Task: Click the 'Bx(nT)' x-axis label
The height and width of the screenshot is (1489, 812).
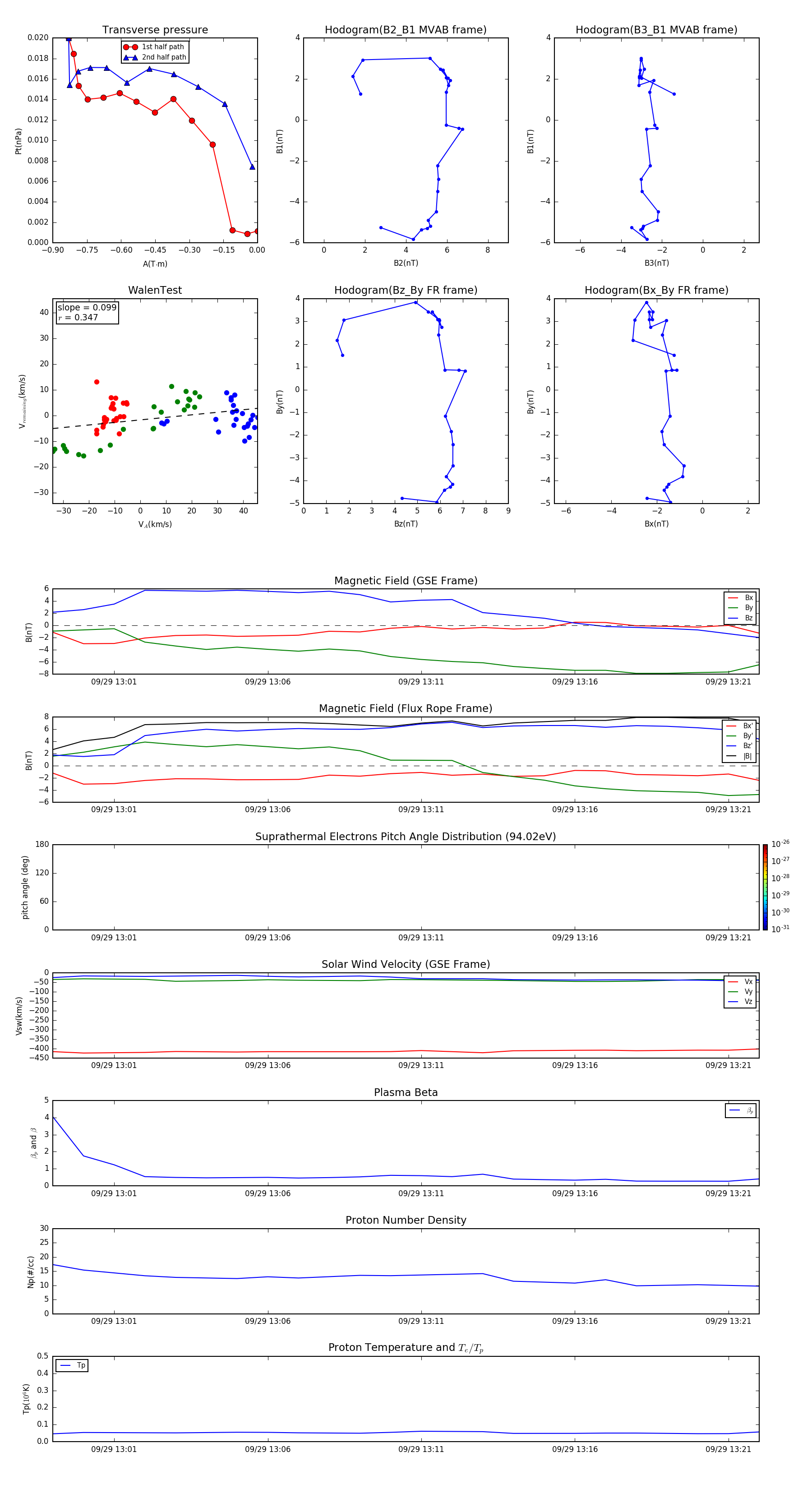Action: point(656,524)
